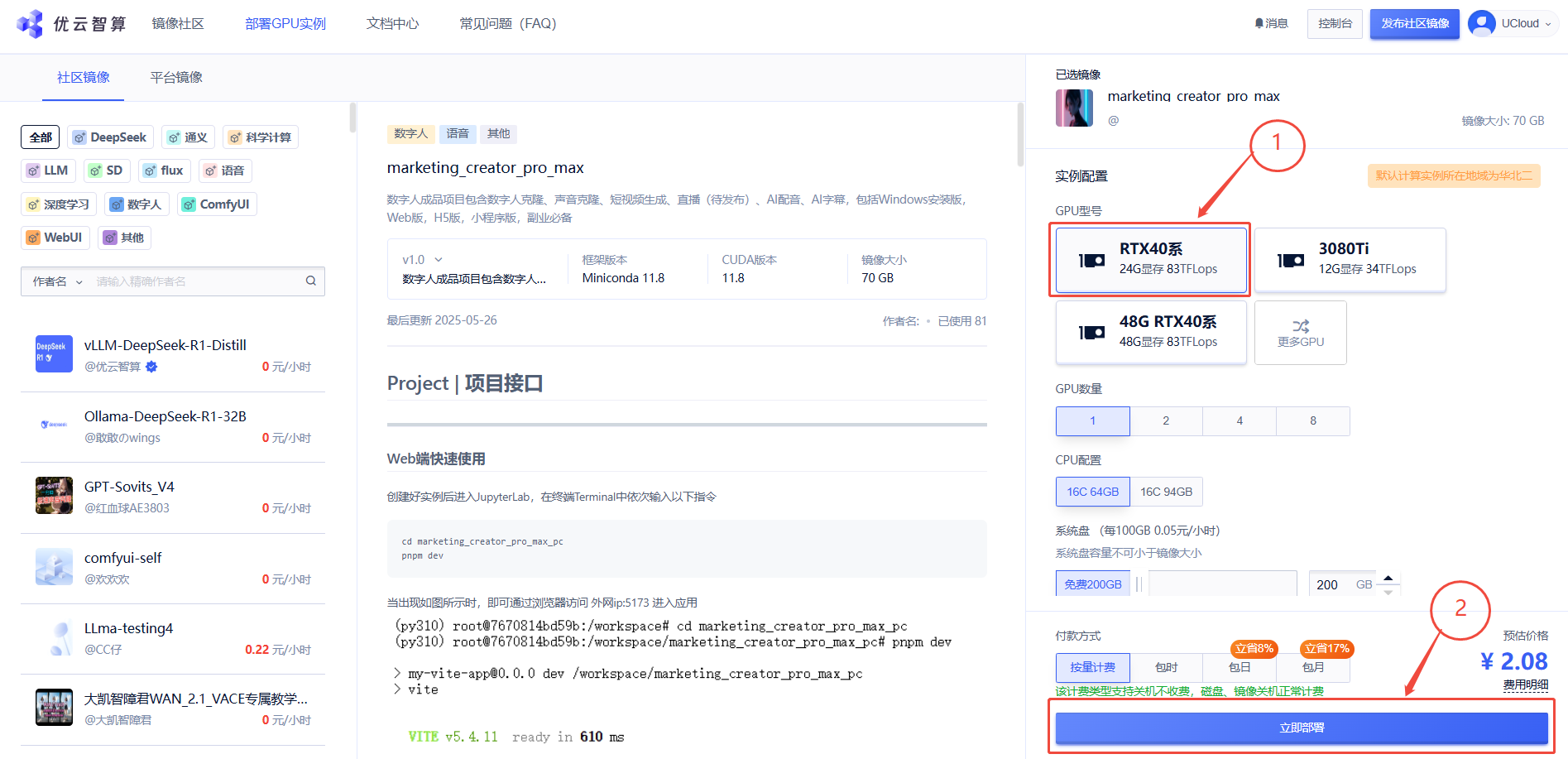Open 常见问题 (FAQ) page
This screenshot has height=759, width=1568.
(507, 23)
